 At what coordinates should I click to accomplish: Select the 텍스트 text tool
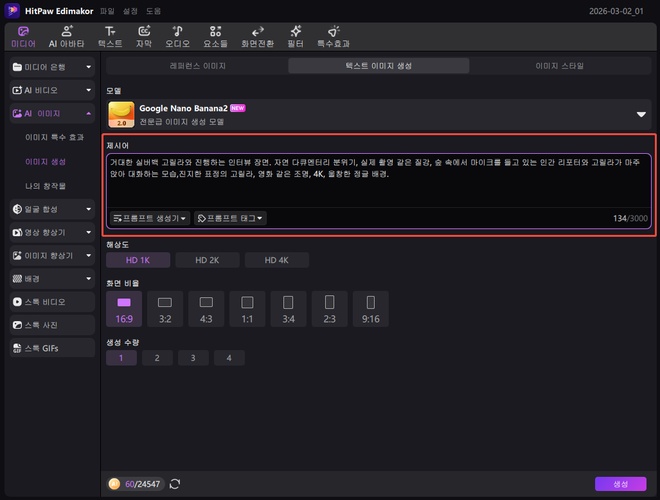click(x=110, y=37)
